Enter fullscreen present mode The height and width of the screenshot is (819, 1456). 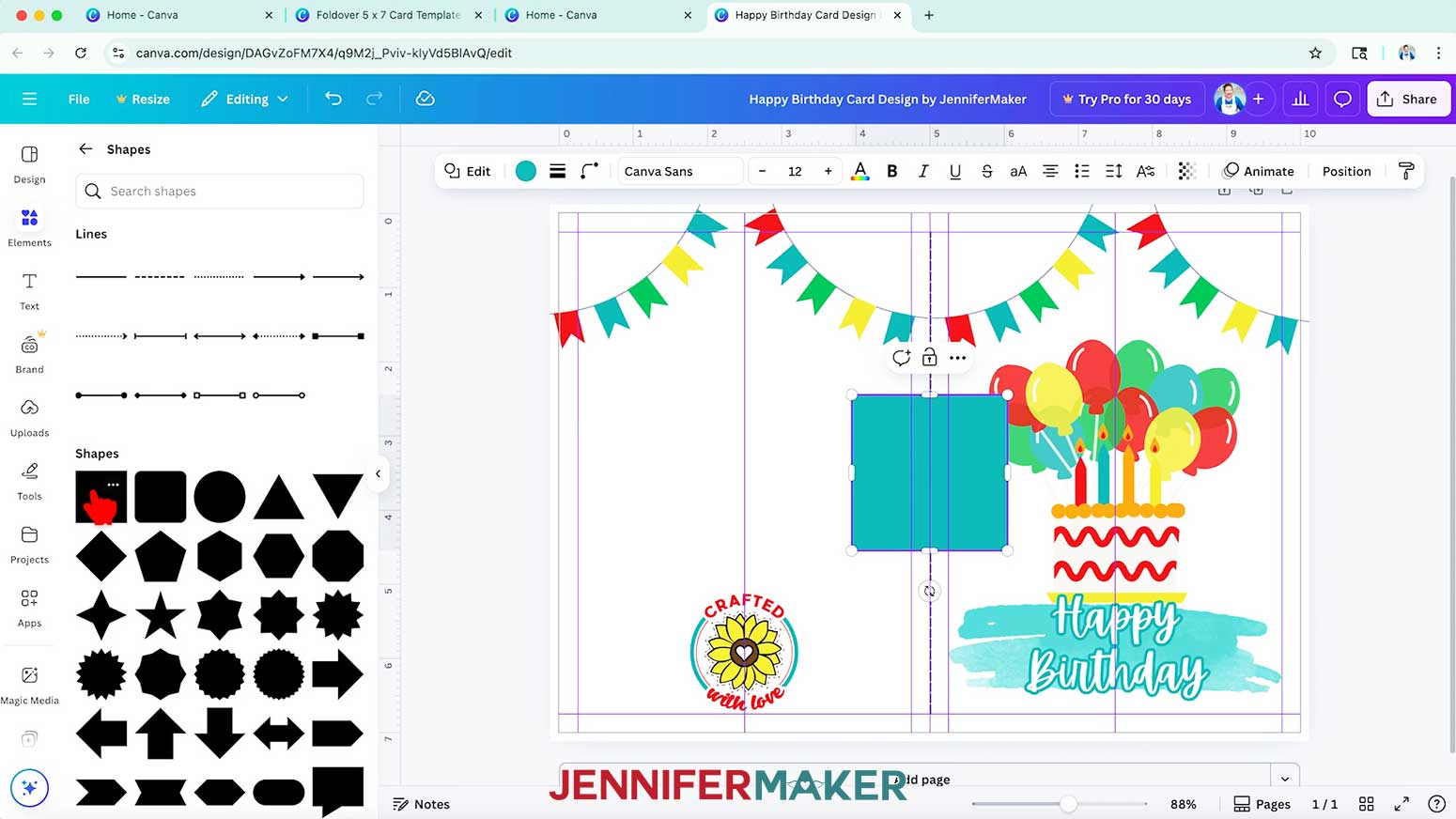(1402, 804)
